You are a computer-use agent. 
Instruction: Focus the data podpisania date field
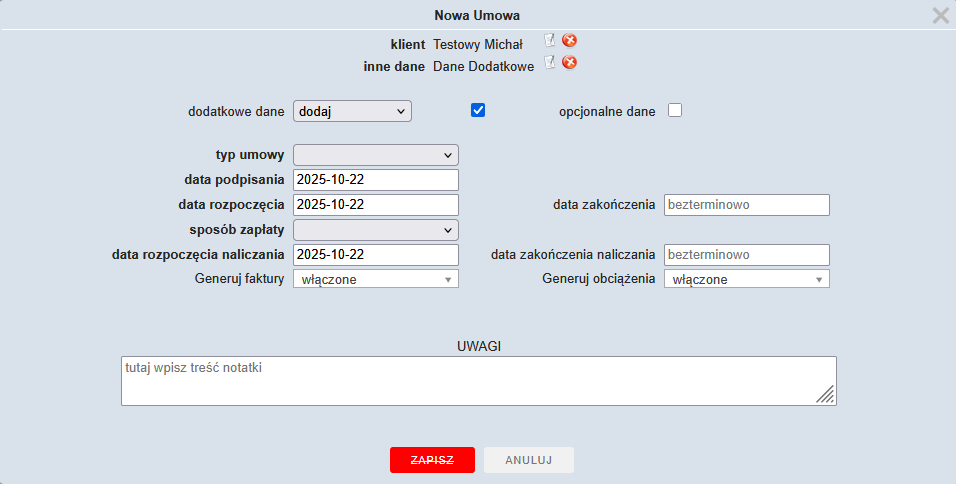click(375, 180)
